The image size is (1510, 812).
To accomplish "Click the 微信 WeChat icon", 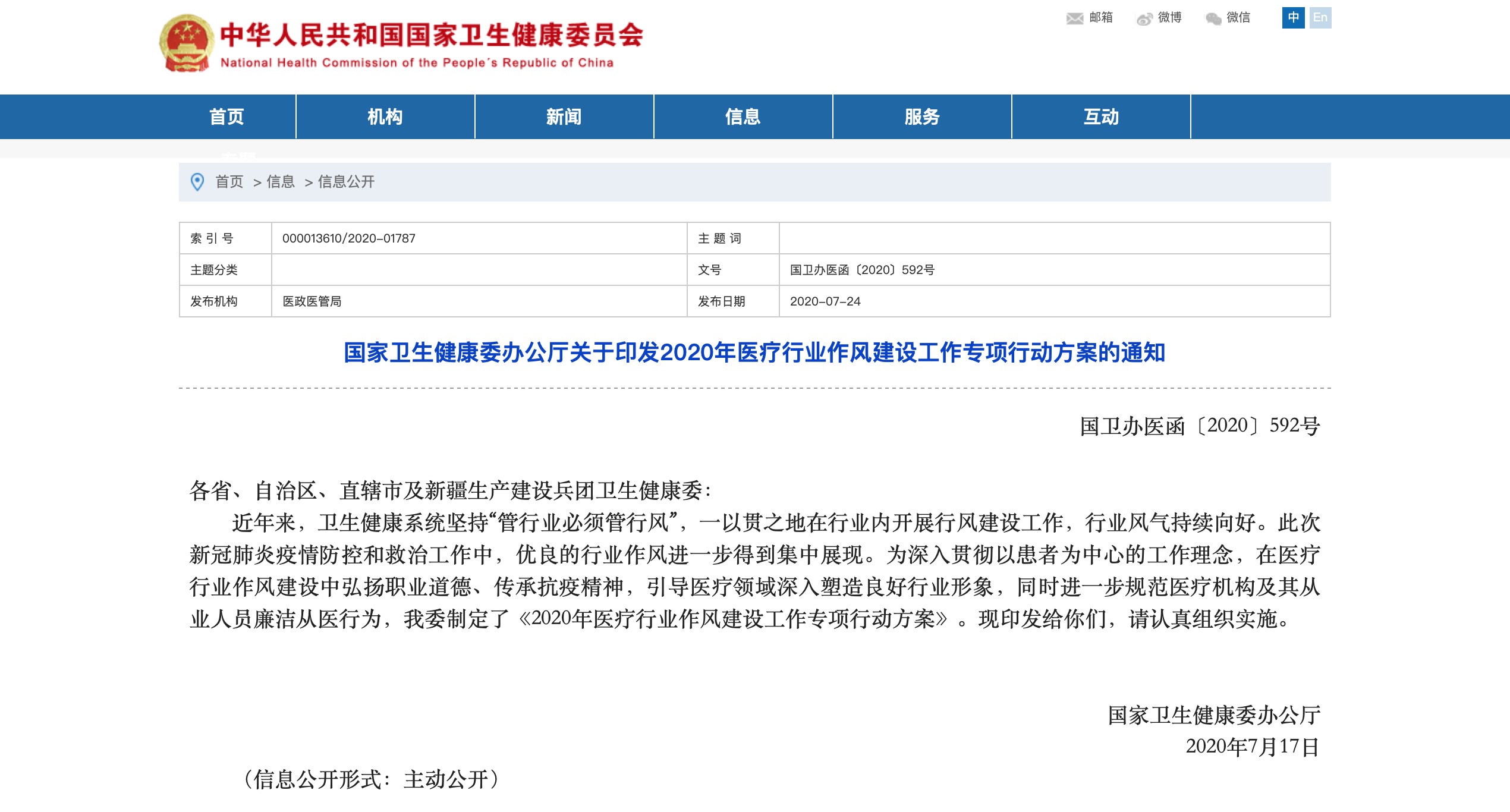I will pyautogui.click(x=1213, y=18).
